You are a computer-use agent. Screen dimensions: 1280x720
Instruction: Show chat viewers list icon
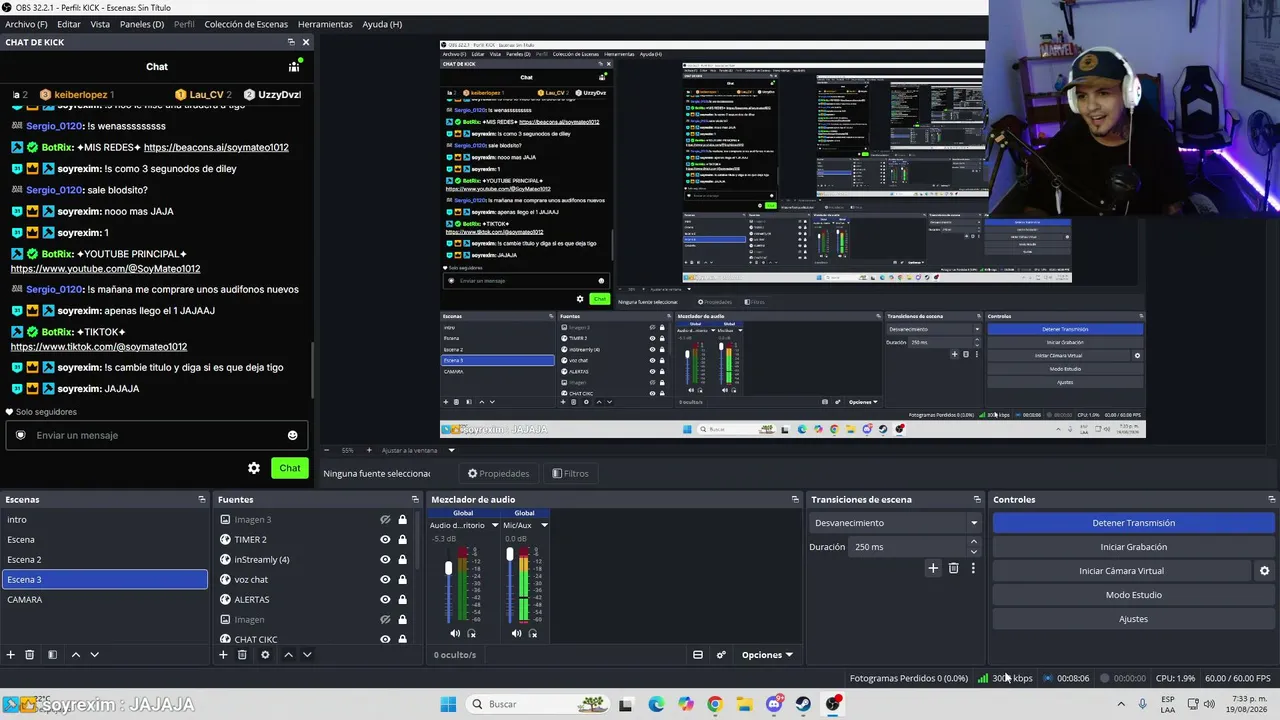click(294, 66)
